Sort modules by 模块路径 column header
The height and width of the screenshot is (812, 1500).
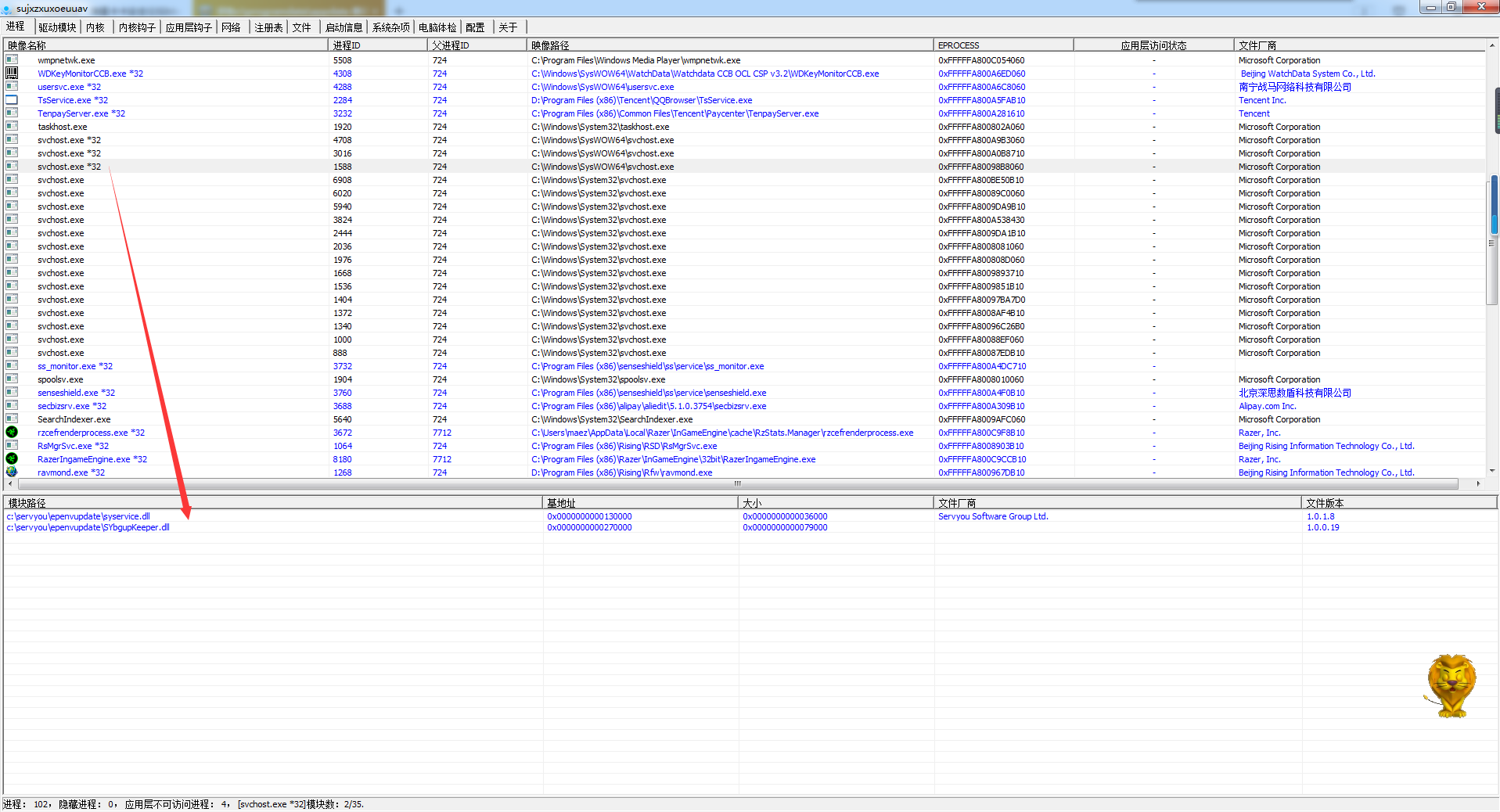[273, 503]
